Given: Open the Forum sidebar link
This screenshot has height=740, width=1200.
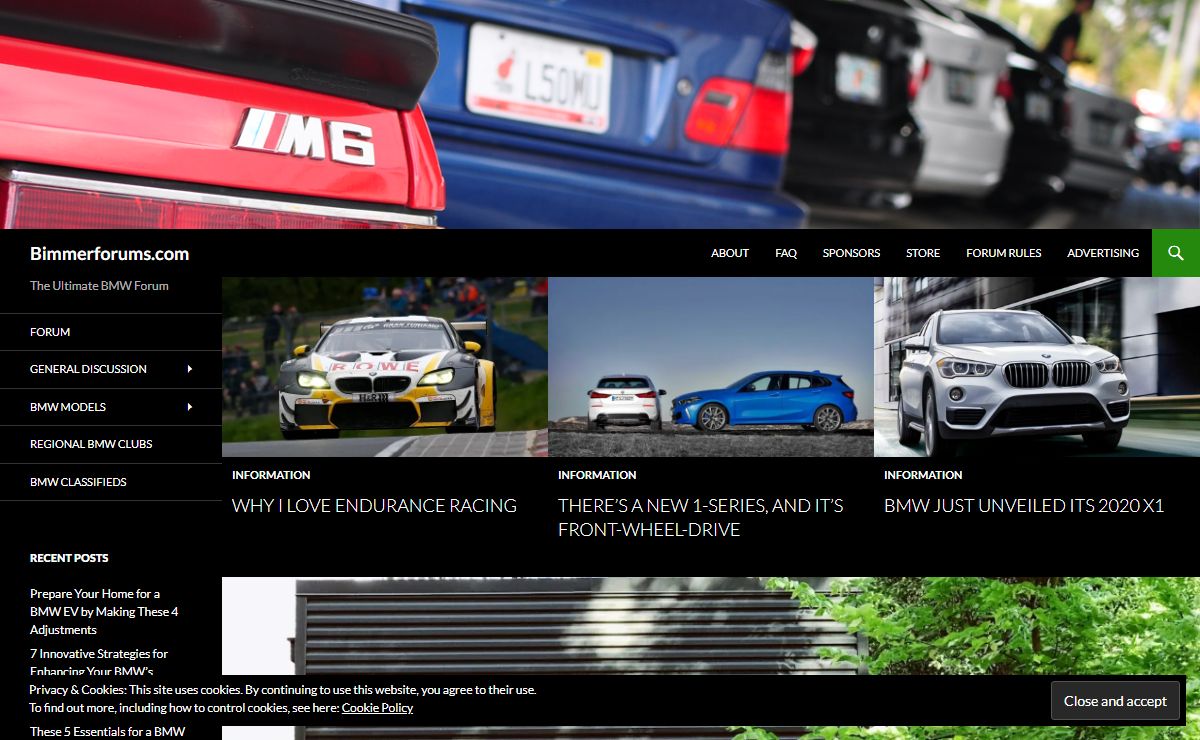Looking at the screenshot, I should tap(50, 332).
